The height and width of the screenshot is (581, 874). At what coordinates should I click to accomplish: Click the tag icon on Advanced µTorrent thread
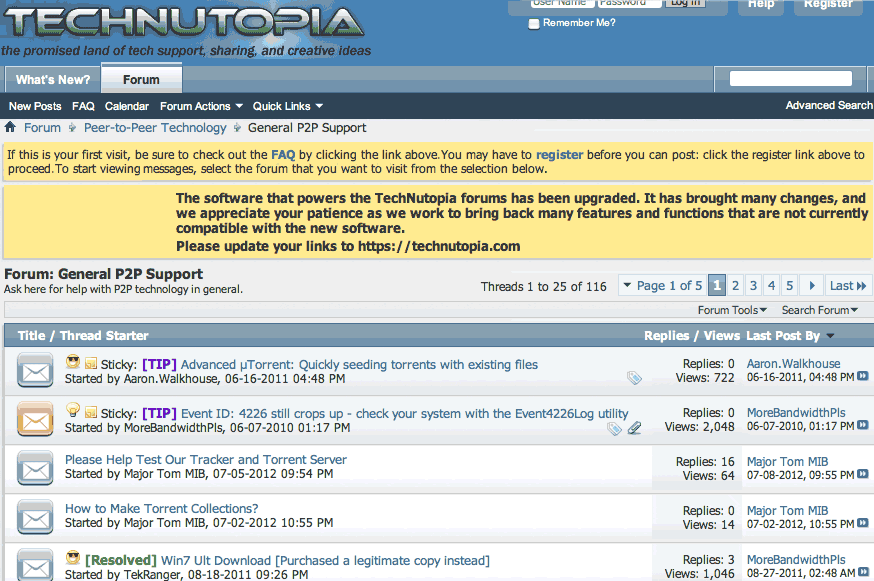pyautogui.click(x=634, y=378)
